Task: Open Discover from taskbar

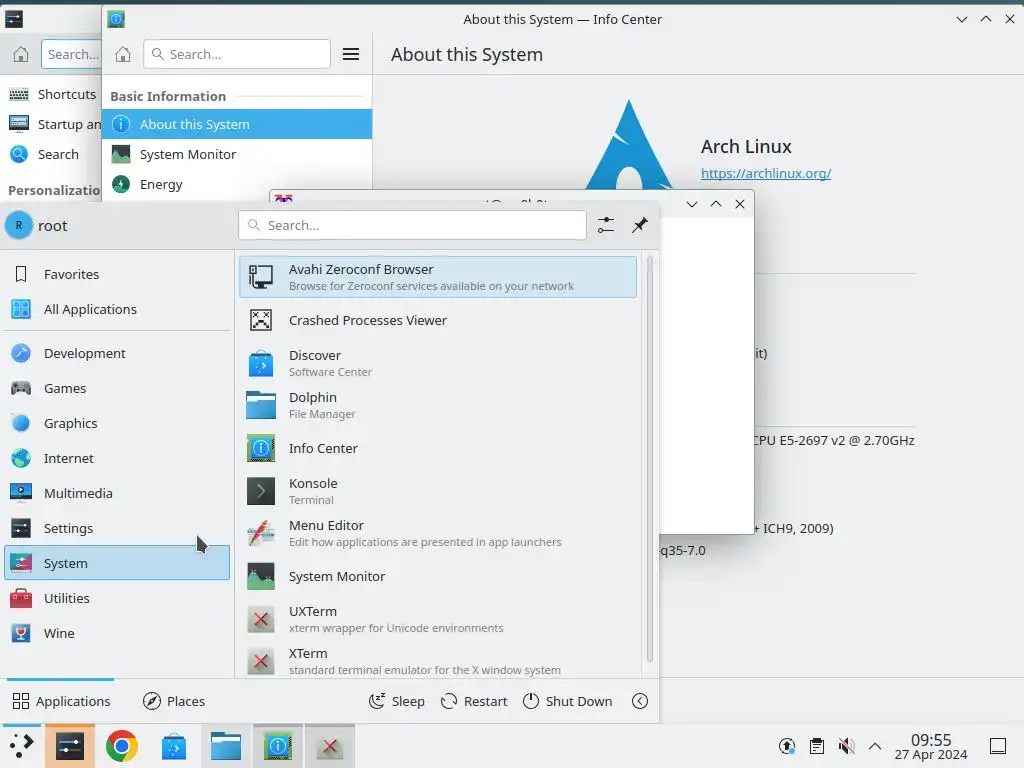Action: tap(174, 746)
